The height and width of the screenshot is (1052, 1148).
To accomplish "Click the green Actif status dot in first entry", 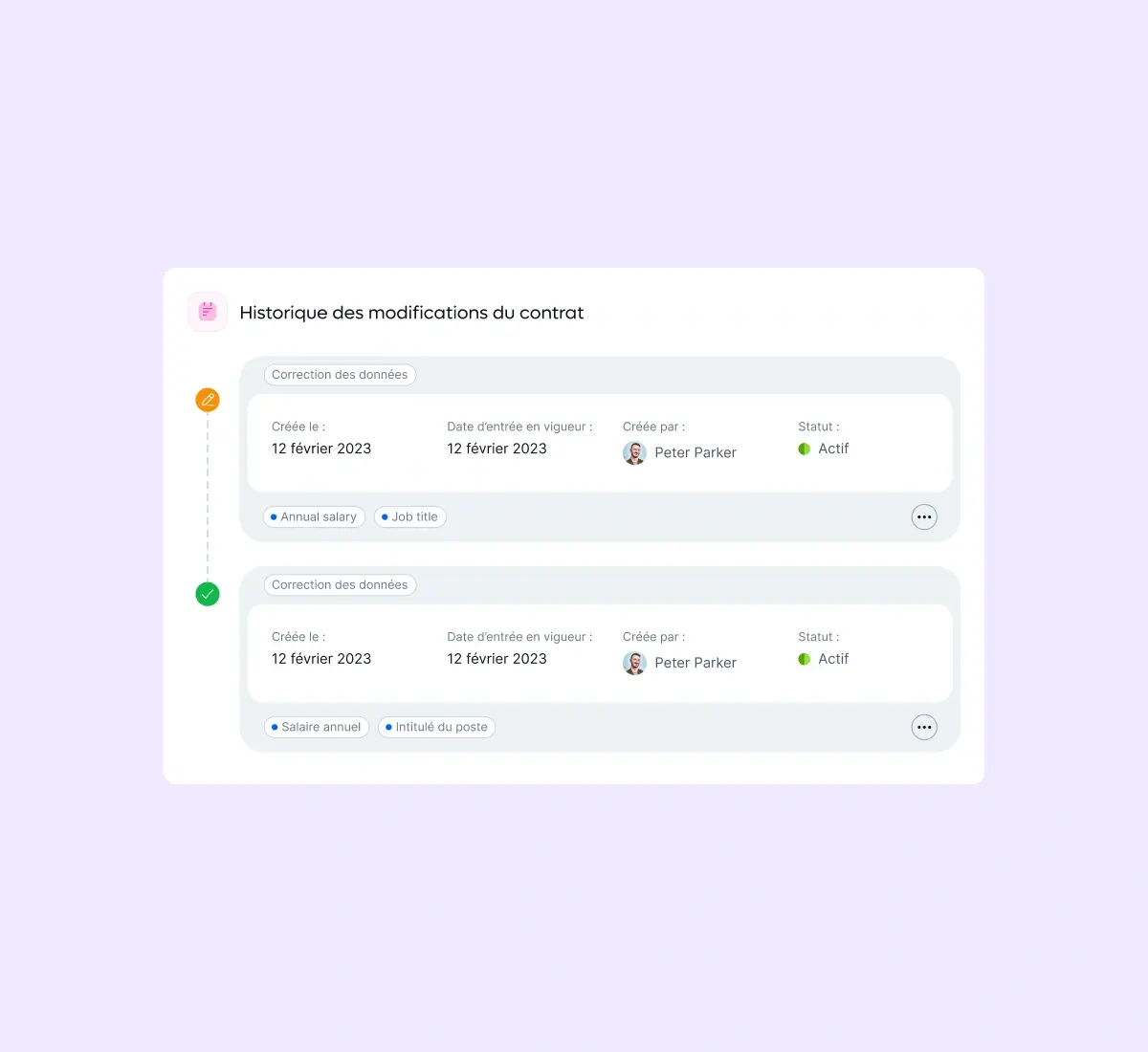I will pyautogui.click(x=805, y=449).
